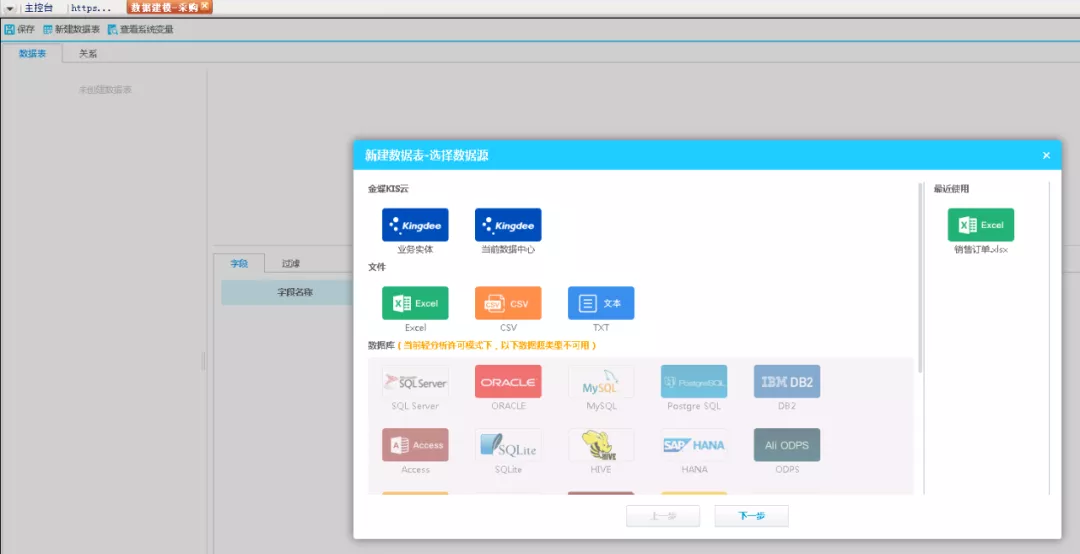Click the 上一步 previous button
This screenshot has width=1080, height=554.
tap(663, 516)
